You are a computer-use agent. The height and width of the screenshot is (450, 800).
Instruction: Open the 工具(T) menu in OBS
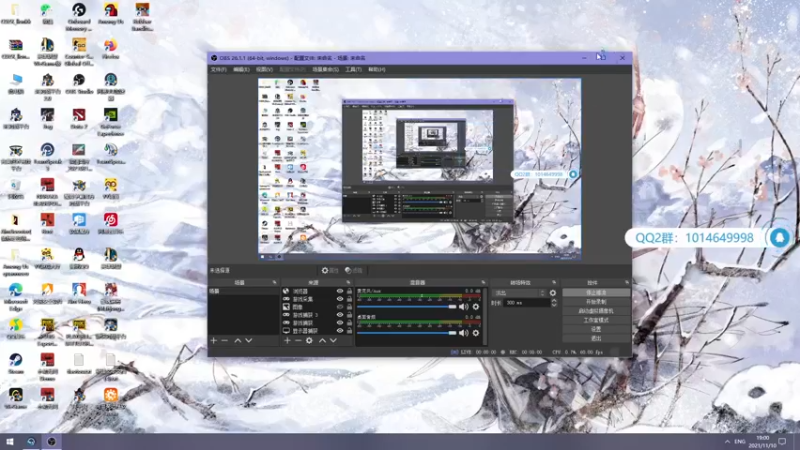click(353, 69)
